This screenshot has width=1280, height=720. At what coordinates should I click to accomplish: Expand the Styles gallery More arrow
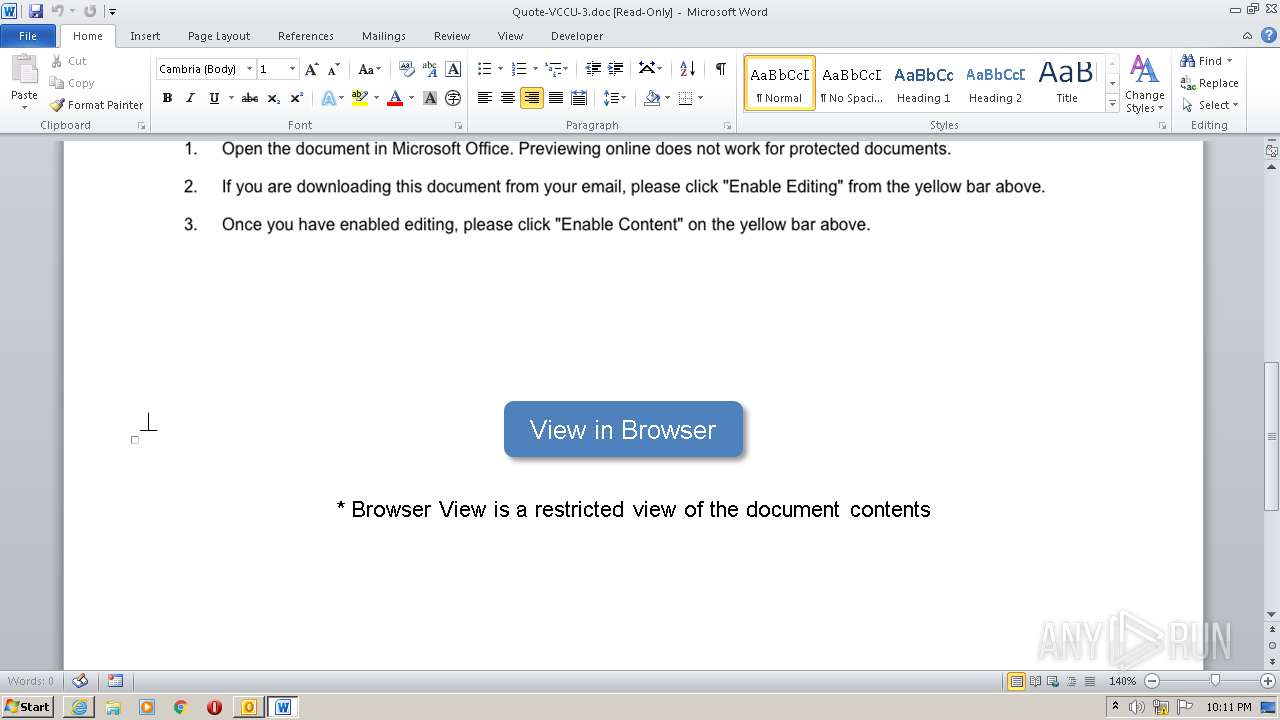point(1112,103)
